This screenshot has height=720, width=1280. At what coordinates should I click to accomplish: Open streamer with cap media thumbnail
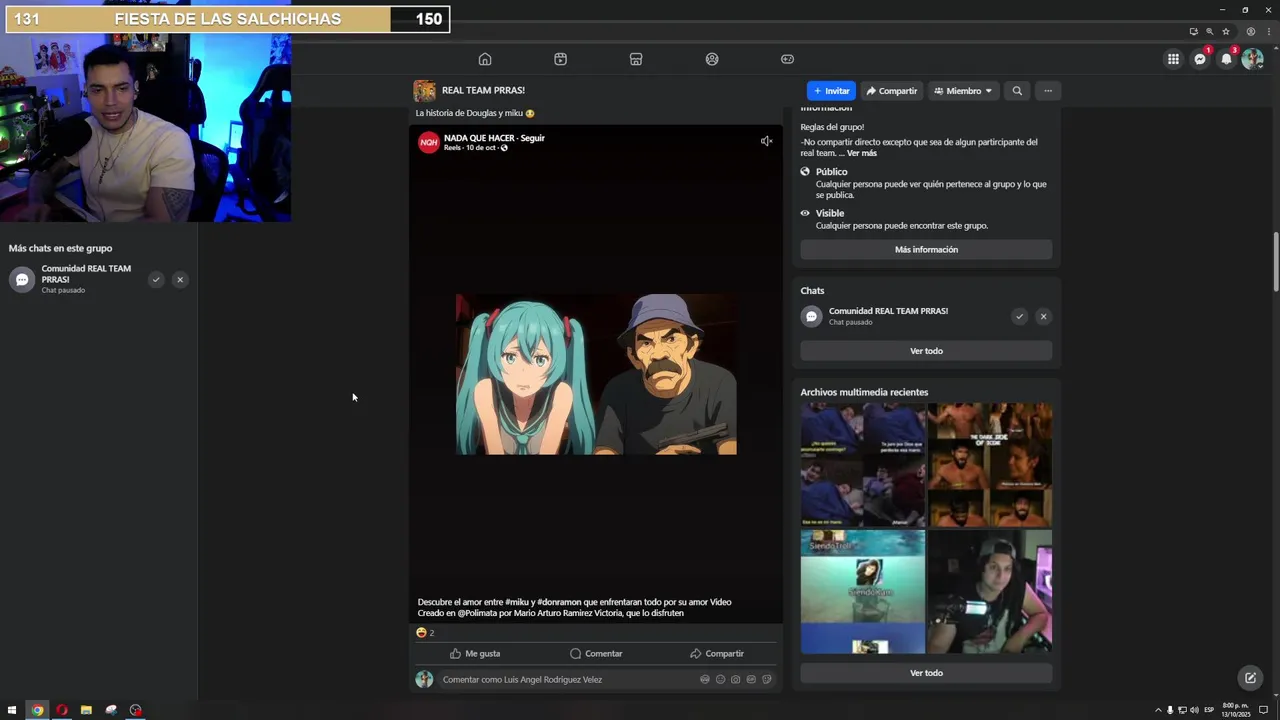990,591
